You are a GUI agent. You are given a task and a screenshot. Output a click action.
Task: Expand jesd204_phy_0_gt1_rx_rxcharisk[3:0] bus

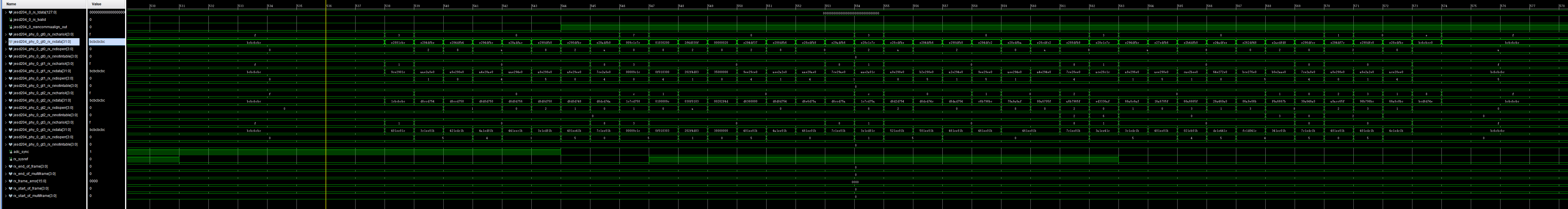click(6, 63)
